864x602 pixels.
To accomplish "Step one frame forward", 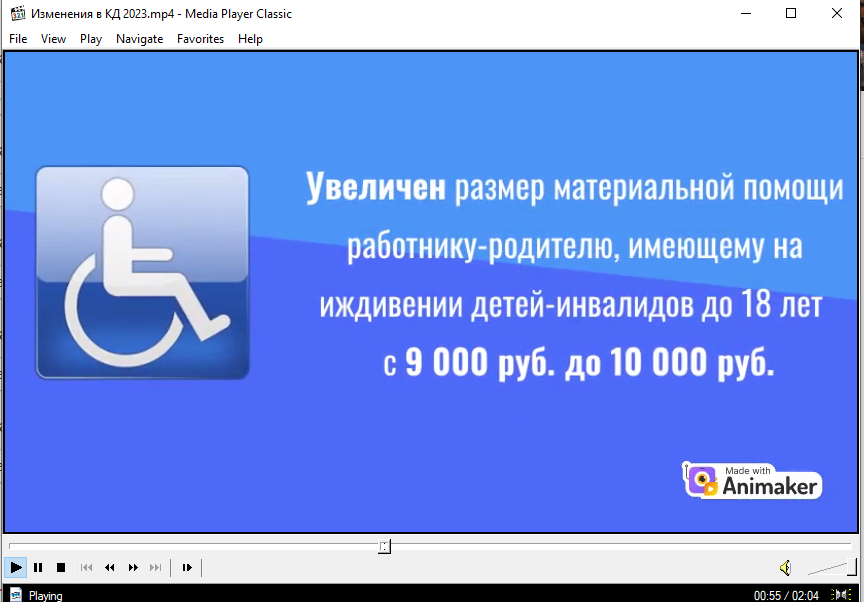I will (187, 567).
